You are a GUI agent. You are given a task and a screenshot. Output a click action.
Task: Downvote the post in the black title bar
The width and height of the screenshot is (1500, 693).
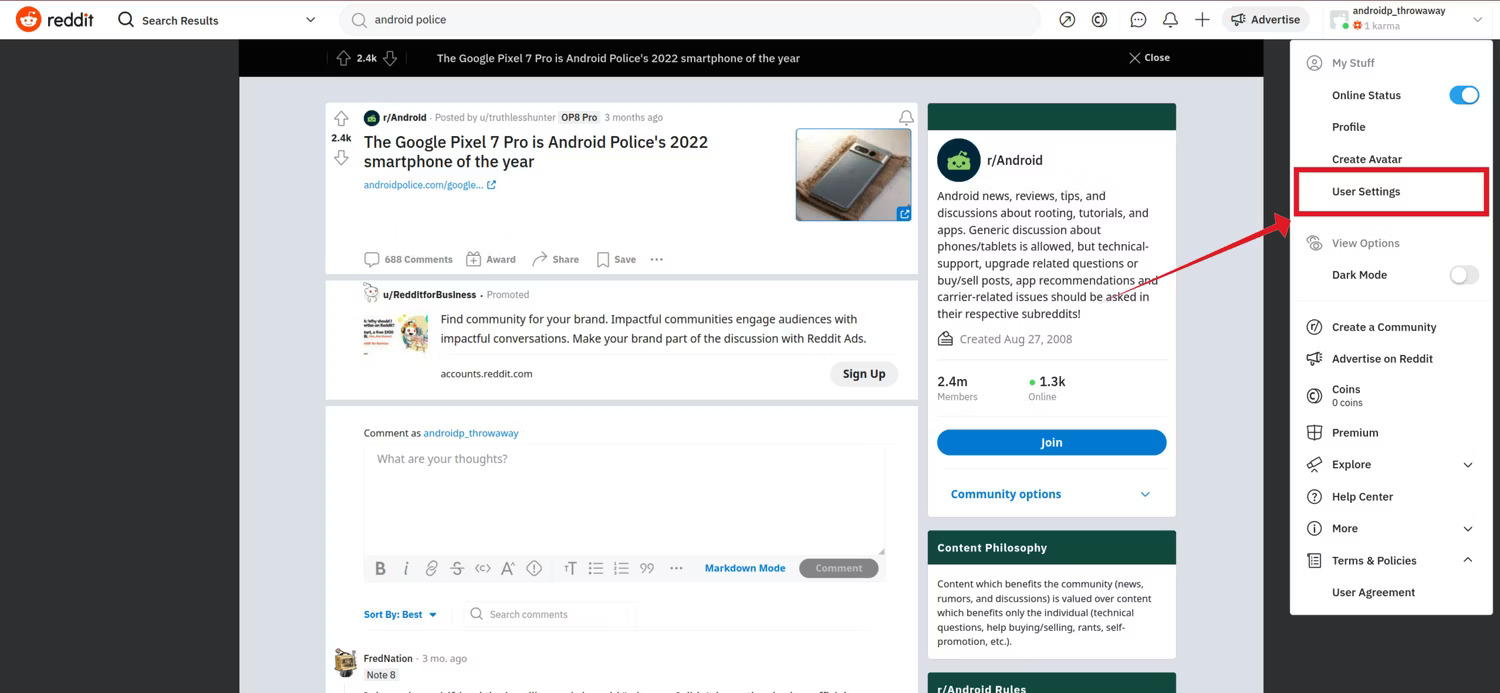[390, 58]
